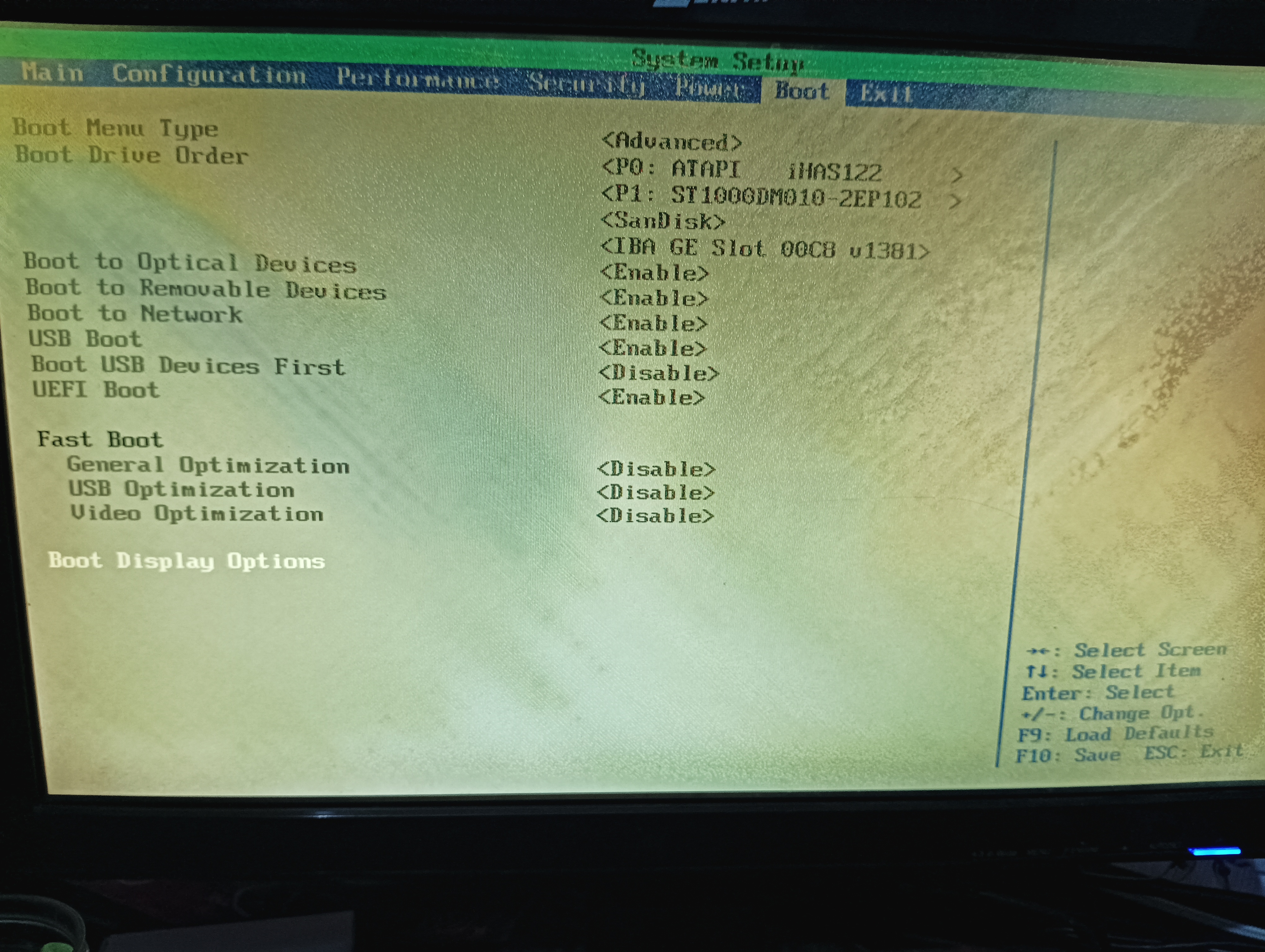Toggle Boot to Optical Devices setting
Viewport: 1265px width, 952px height.
[x=655, y=273]
